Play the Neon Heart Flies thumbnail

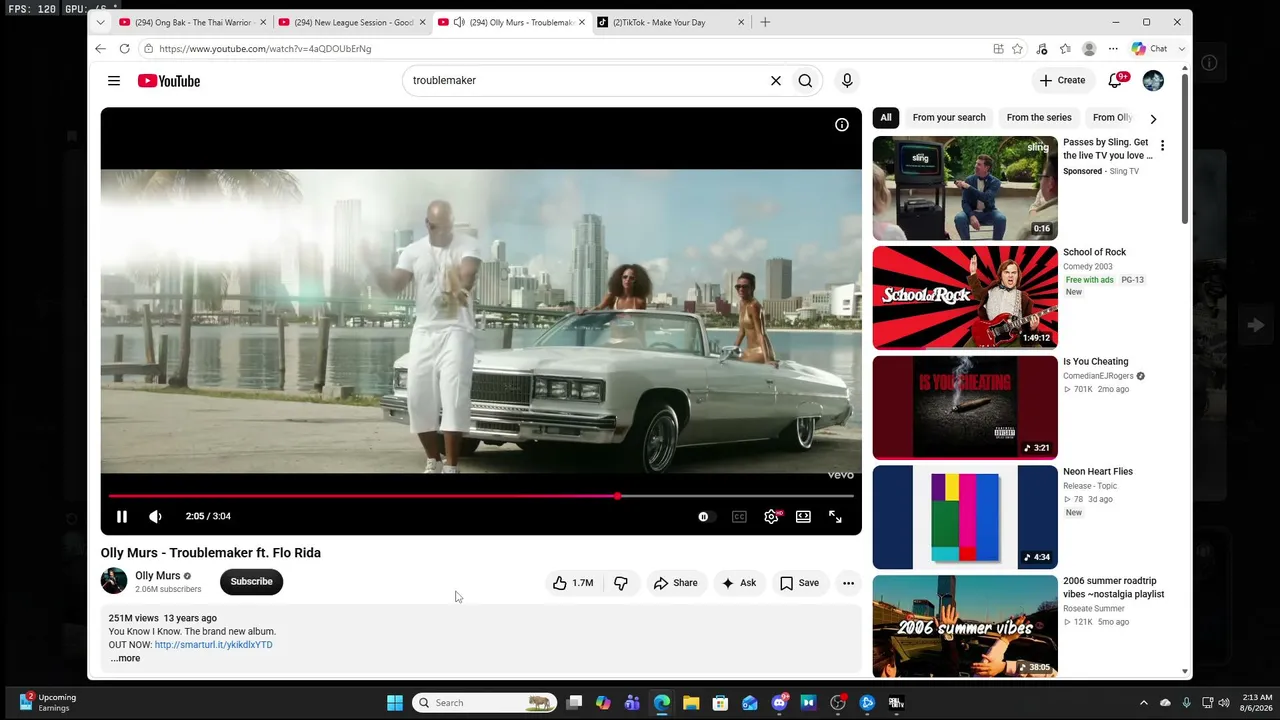(x=965, y=517)
